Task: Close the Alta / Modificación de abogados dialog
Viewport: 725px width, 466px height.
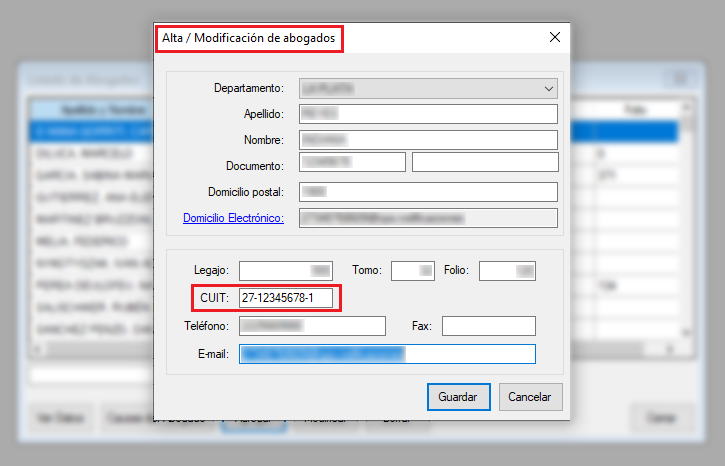Action: (x=555, y=38)
